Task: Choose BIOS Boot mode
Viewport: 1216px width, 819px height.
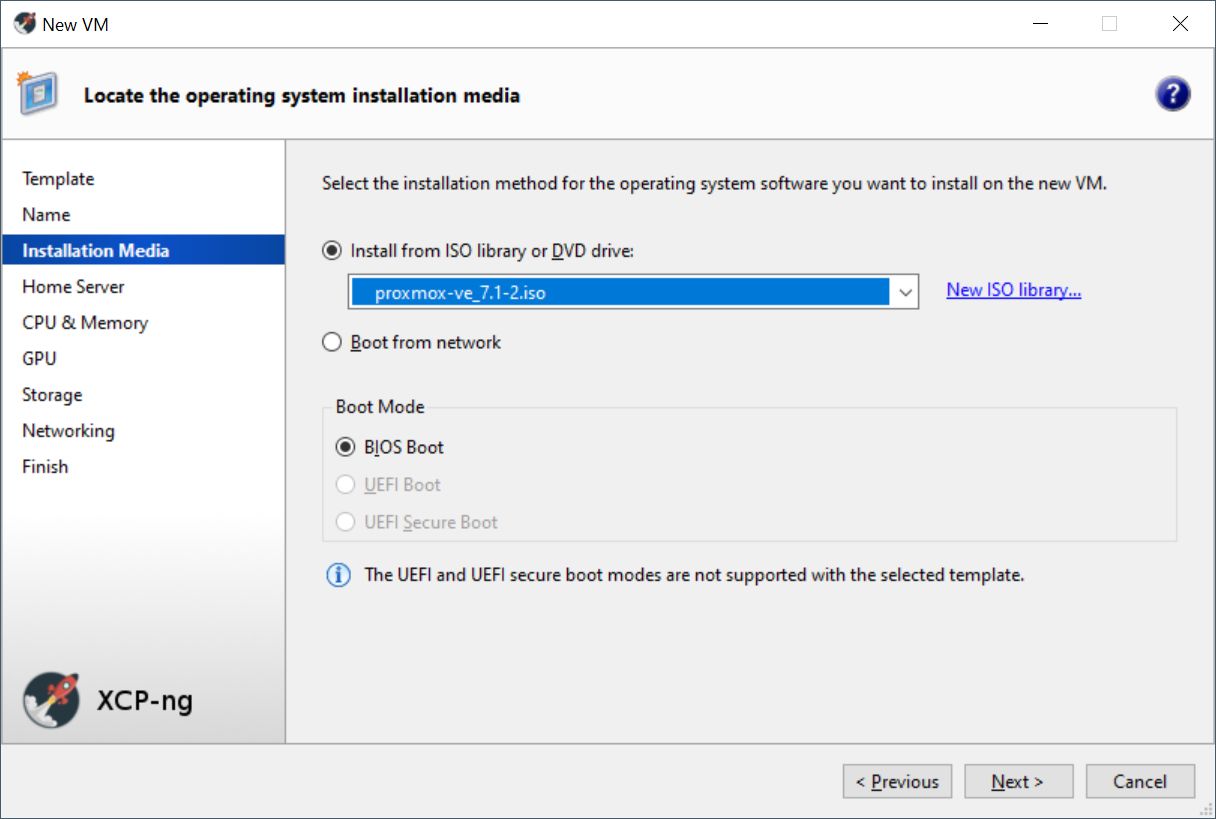Action: pos(345,447)
